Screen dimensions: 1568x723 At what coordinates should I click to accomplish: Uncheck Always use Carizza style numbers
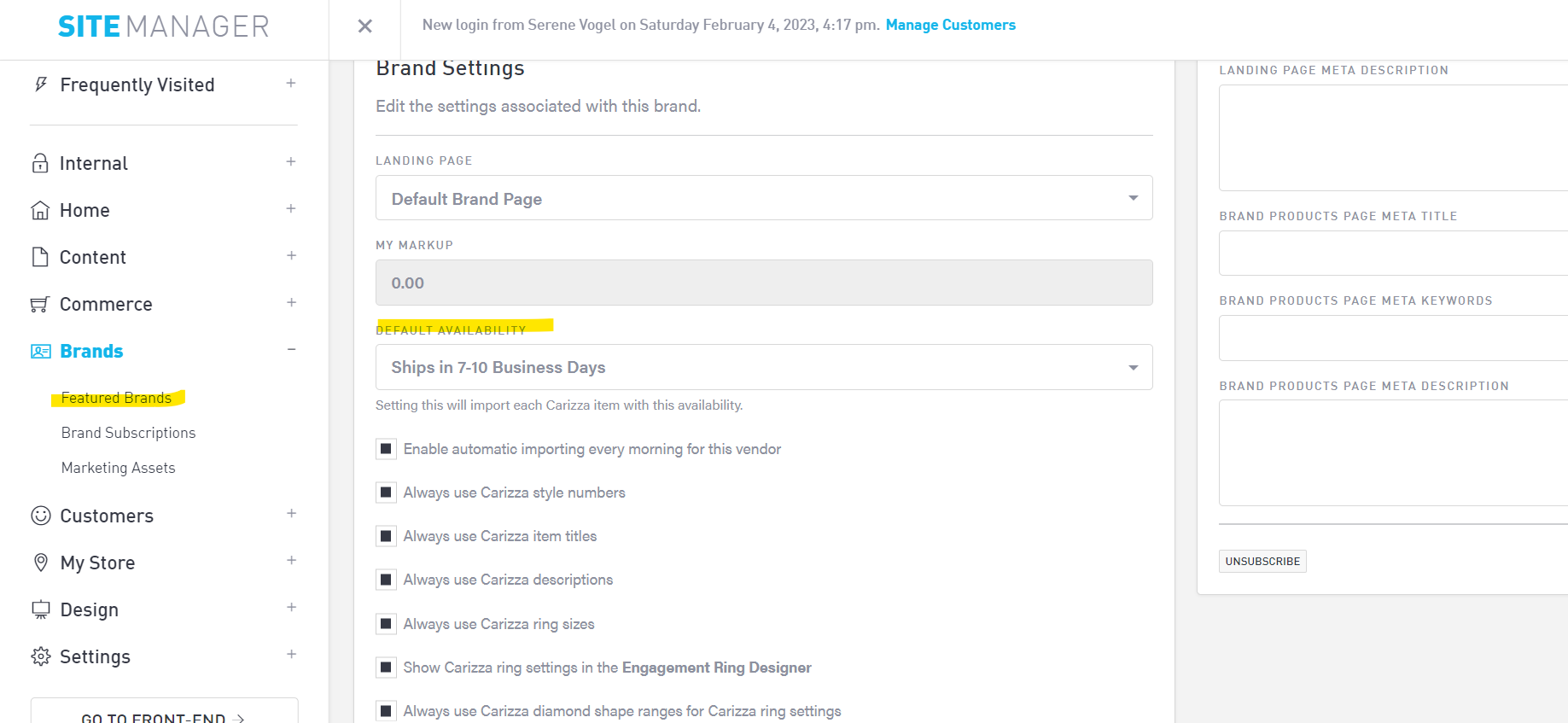tap(386, 493)
